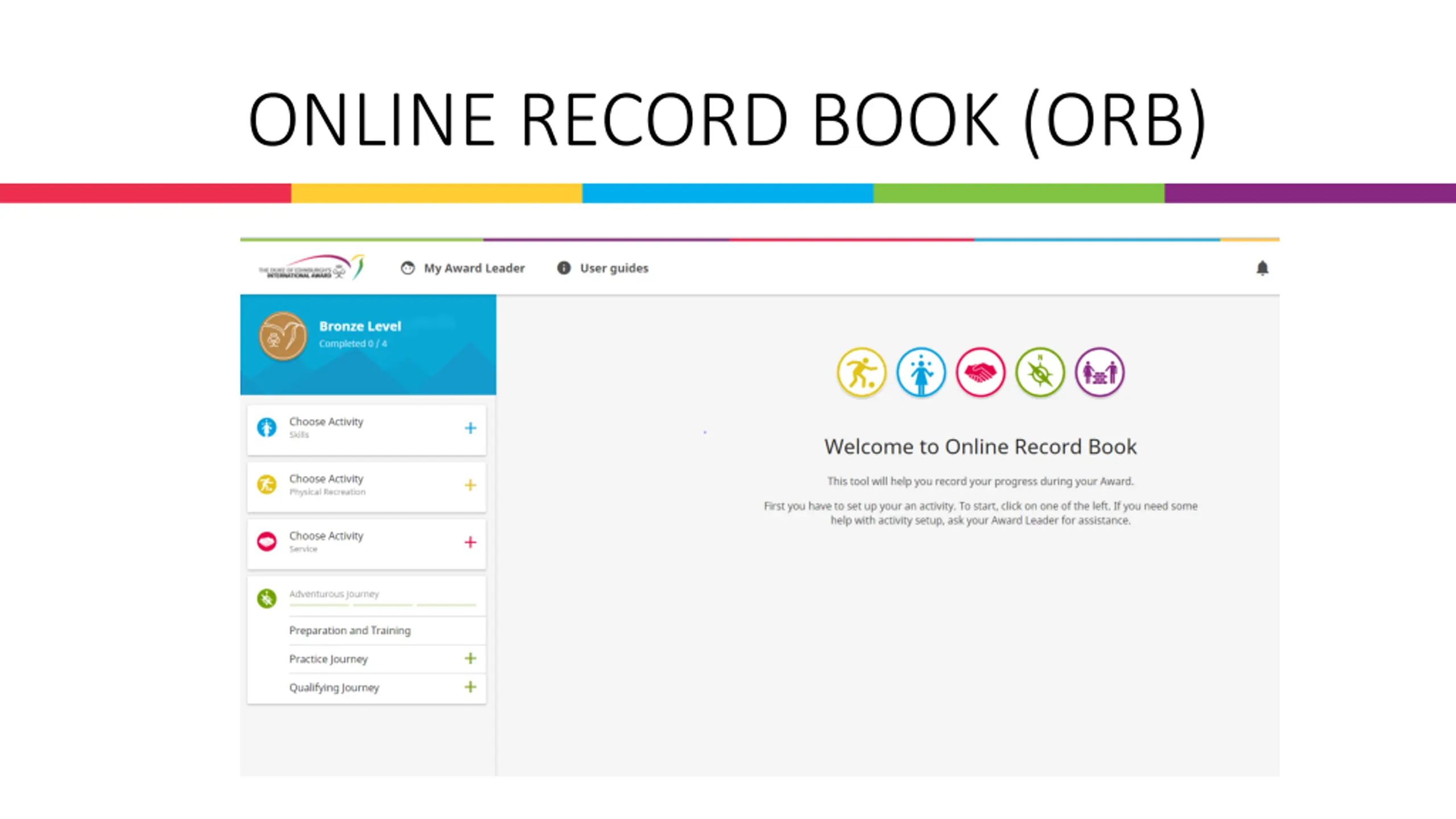Open the Choose Activity Service card
The width and height of the screenshot is (1456, 819).
367,544
